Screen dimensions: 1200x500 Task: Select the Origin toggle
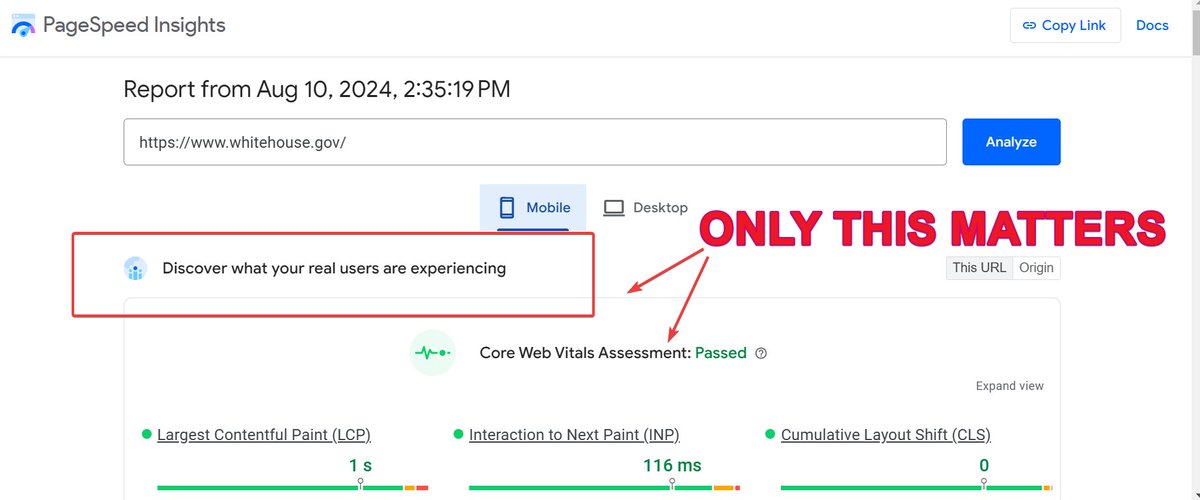tap(1036, 268)
